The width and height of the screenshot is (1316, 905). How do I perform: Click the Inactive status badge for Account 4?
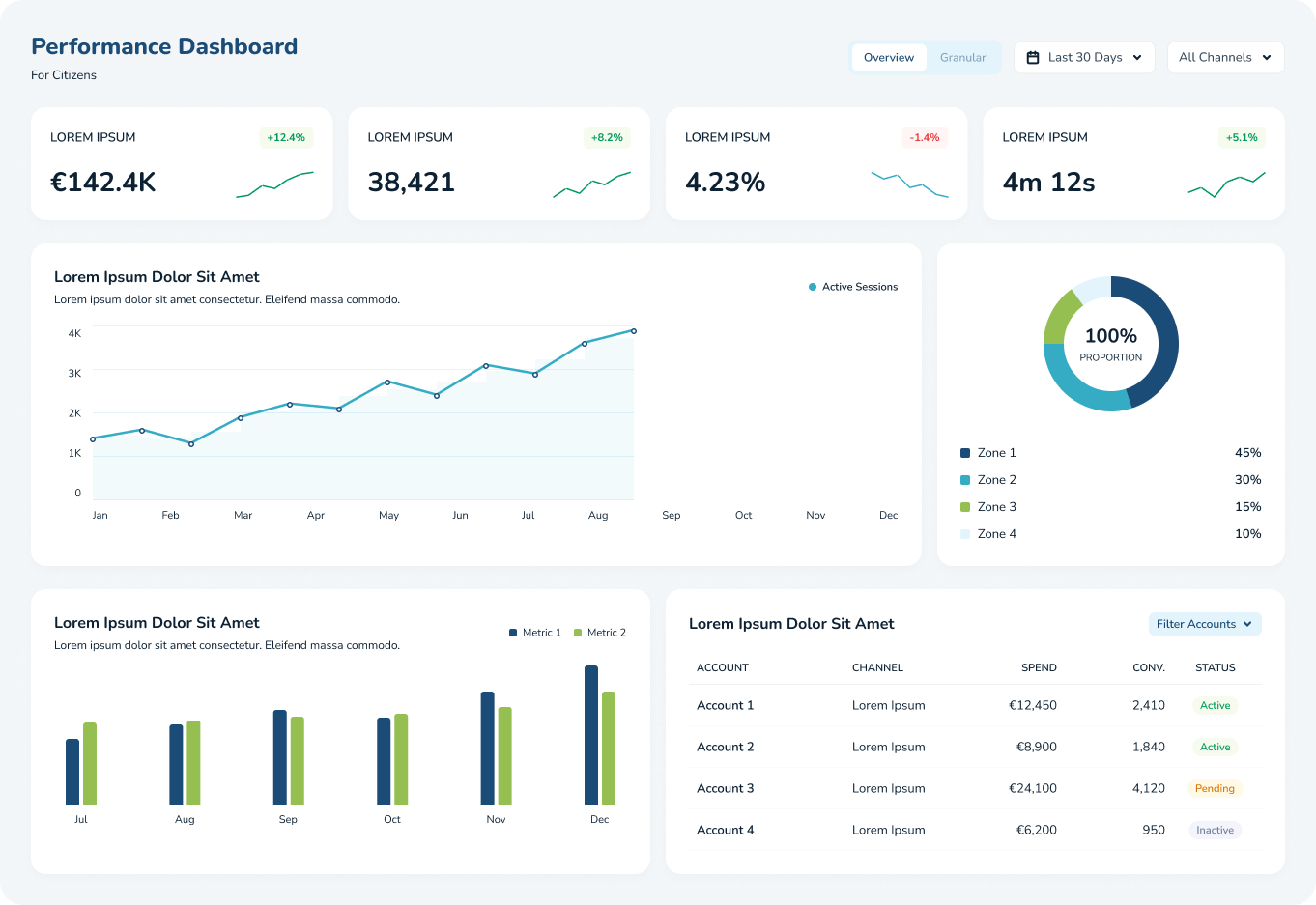click(x=1215, y=830)
